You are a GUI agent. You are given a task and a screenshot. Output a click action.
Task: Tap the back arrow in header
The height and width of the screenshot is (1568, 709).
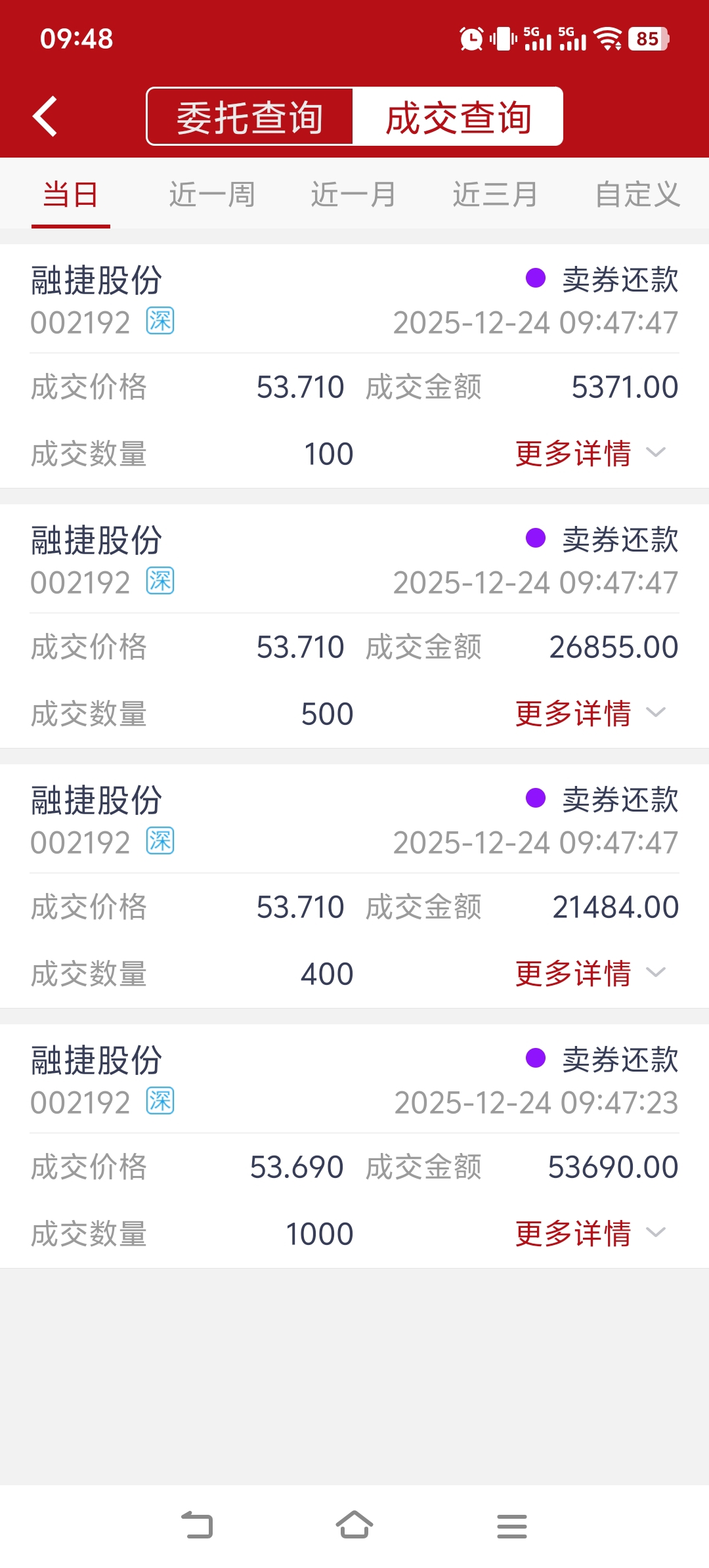[x=45, y=117]
